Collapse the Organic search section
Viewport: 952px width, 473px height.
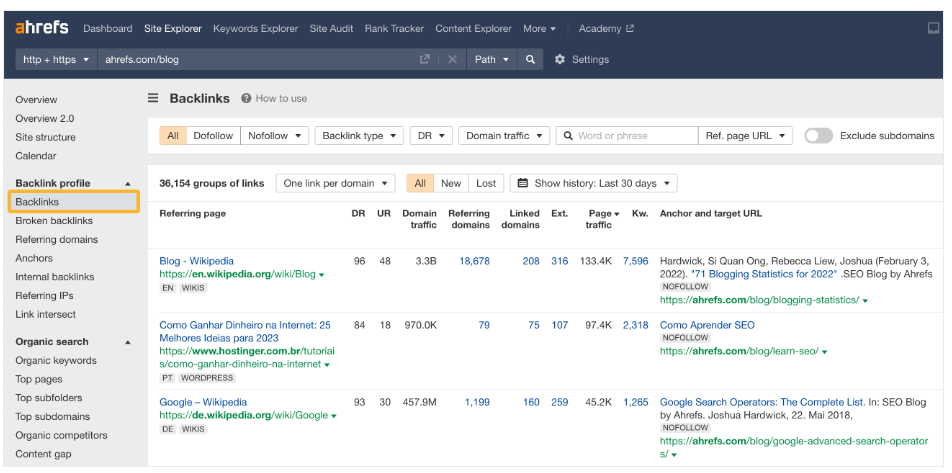(x=128, y=342)
